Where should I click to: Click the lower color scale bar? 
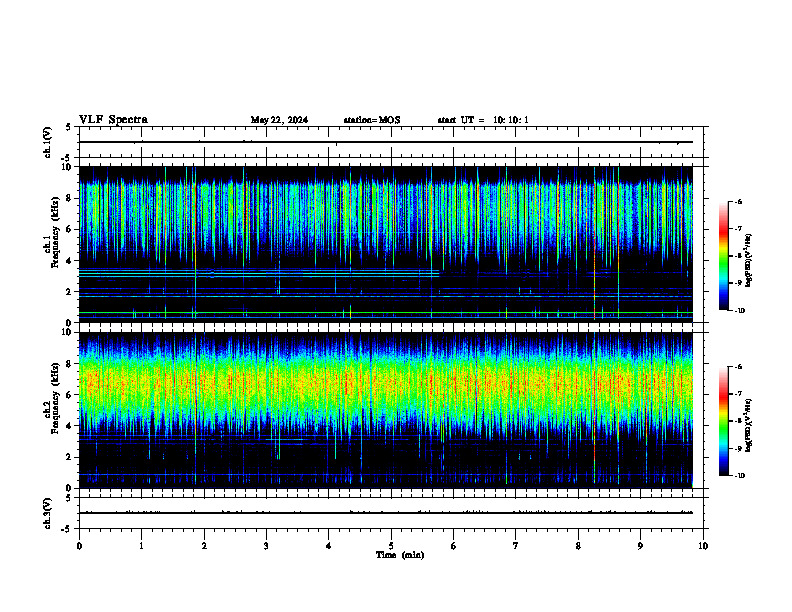point(723,421)
